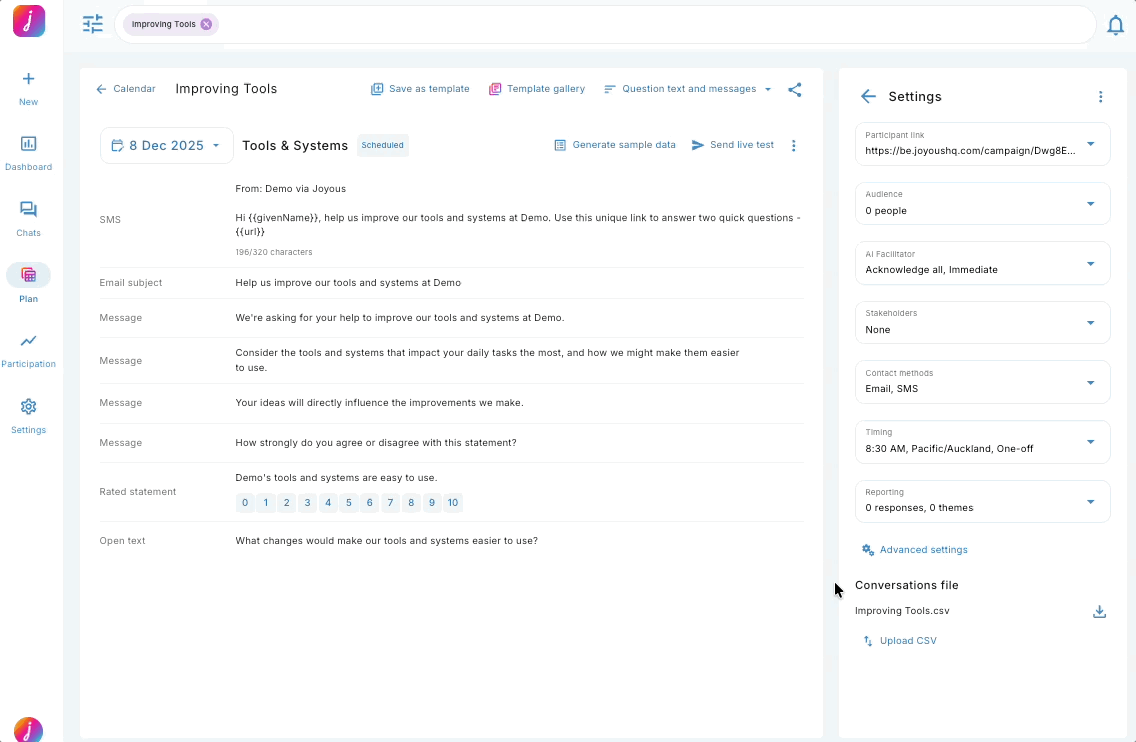Click Upload CSV for conversations file
This screenshot has height=742, width=1136.
tap(899, 640)
